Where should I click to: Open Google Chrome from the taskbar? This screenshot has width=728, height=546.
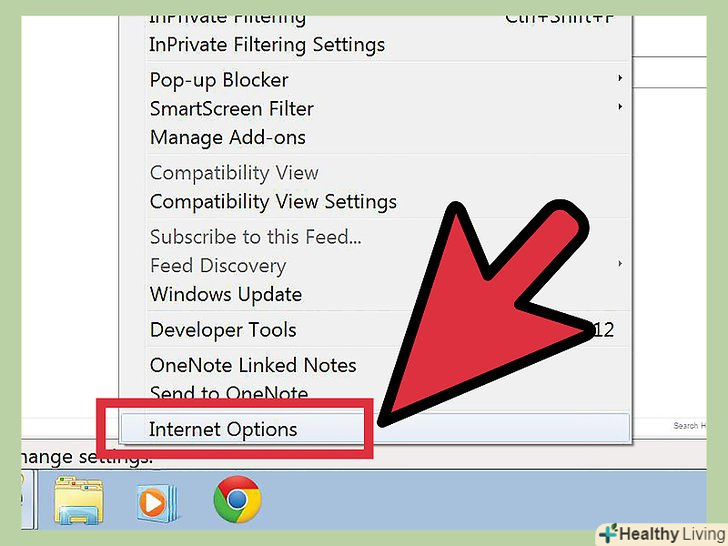point(237,500)
